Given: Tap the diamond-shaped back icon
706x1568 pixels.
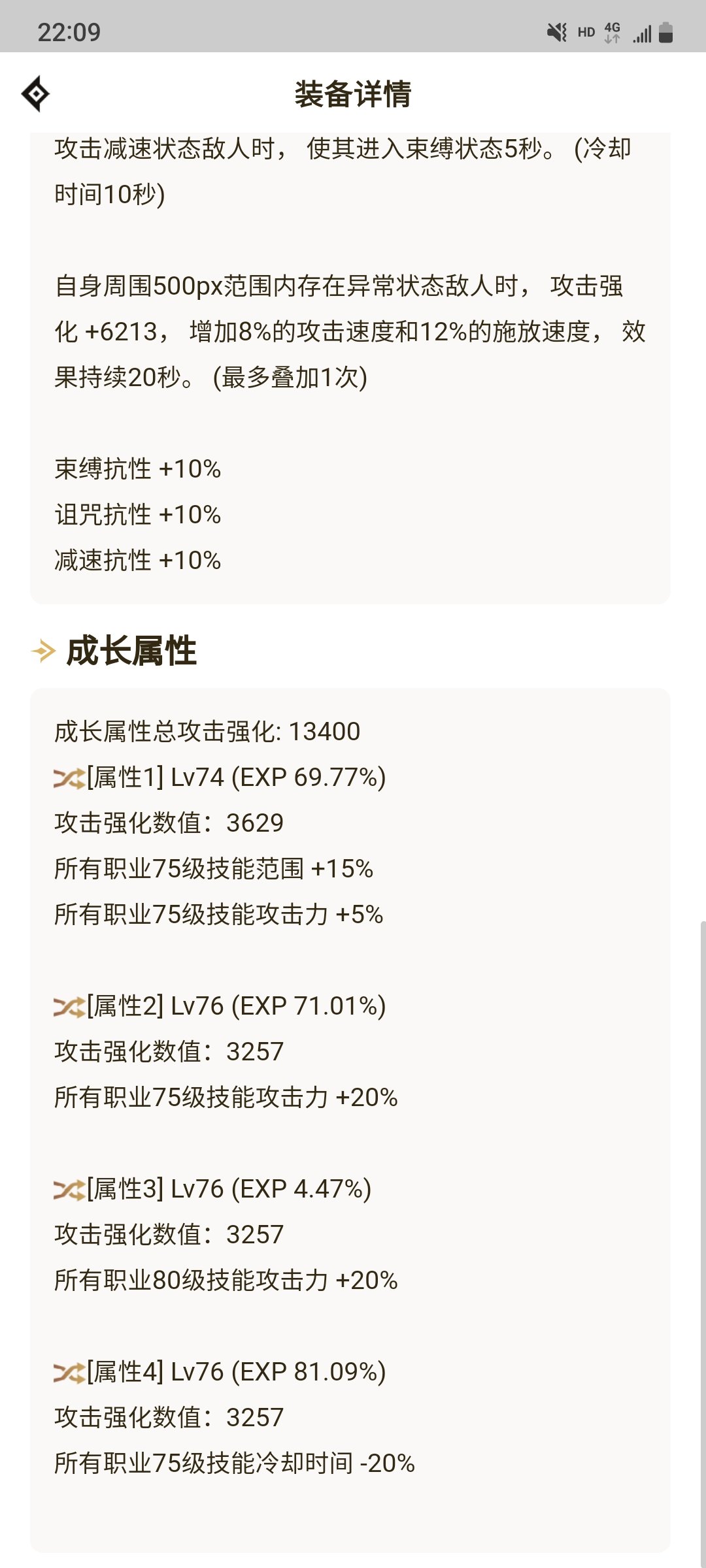Looking at the screenshot, I should 35,94.
